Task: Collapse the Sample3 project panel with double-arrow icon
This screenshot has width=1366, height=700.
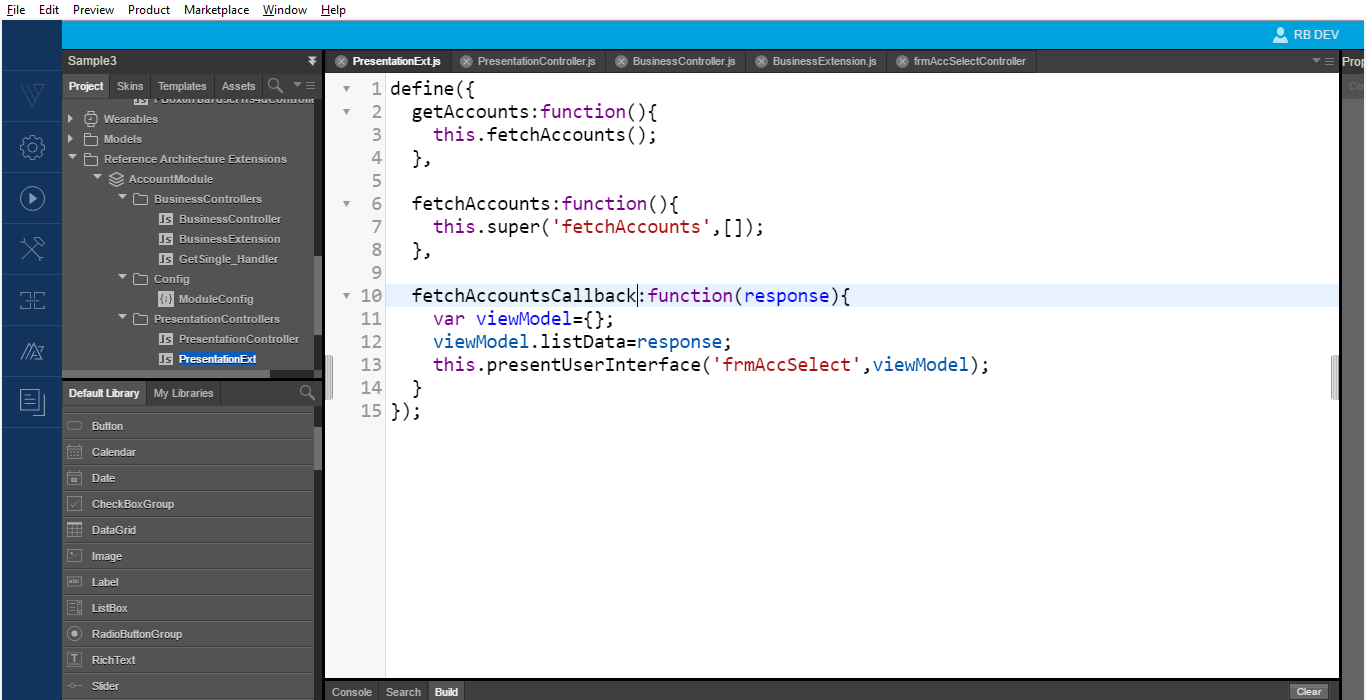Action: 312,61
